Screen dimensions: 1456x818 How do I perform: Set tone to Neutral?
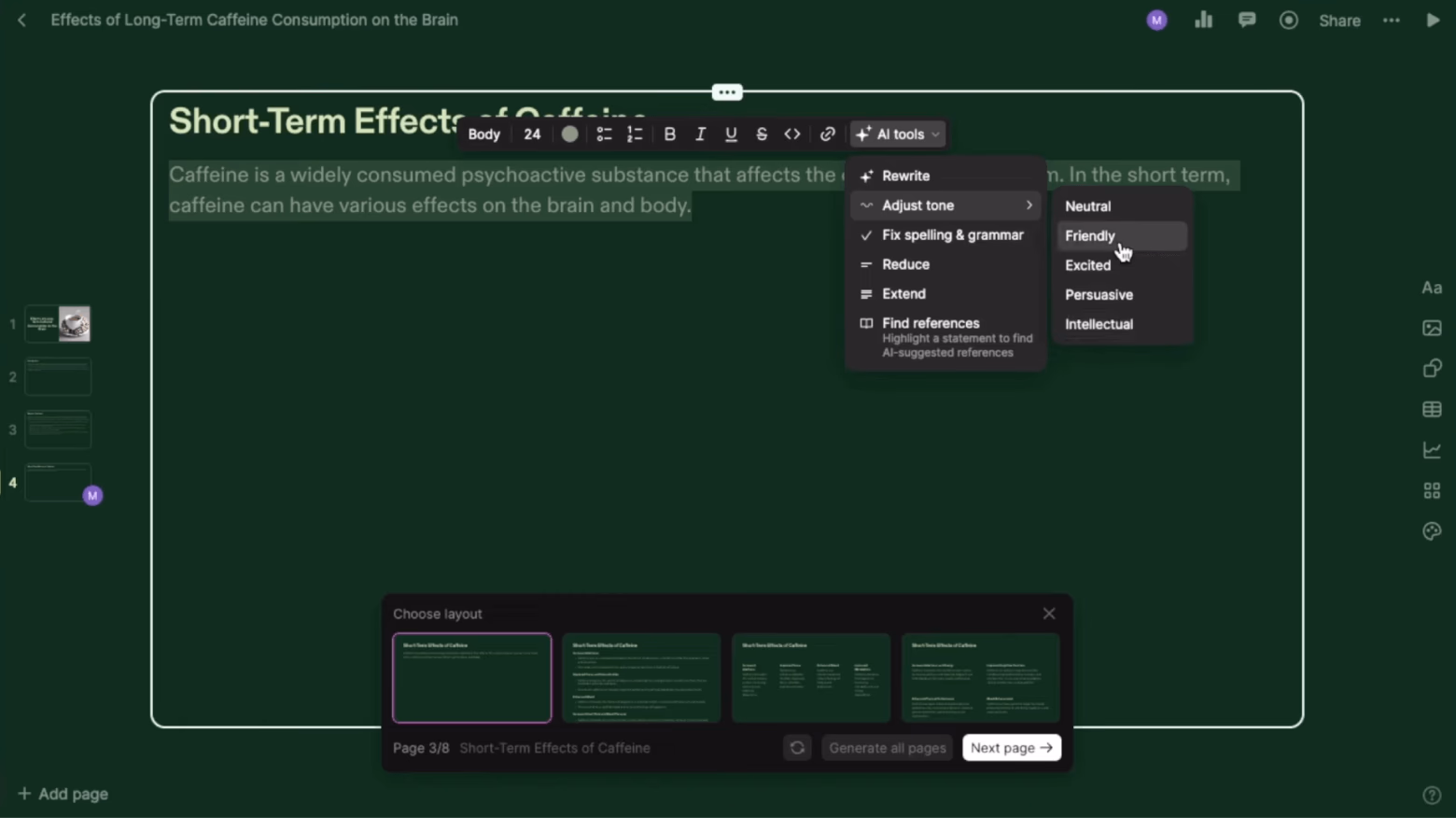click(1122, 206)
